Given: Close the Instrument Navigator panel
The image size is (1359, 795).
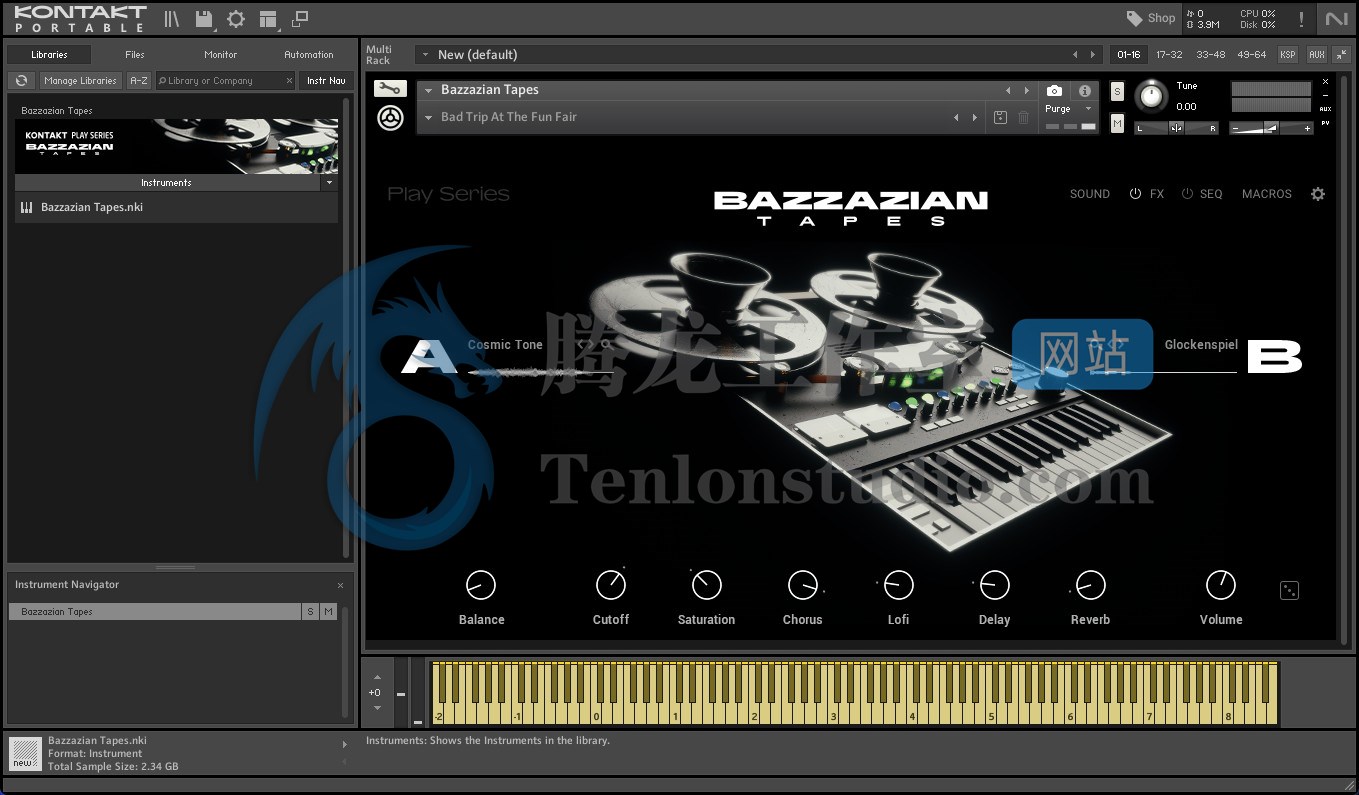Looking at the screenshot, I should pos(340,585).
